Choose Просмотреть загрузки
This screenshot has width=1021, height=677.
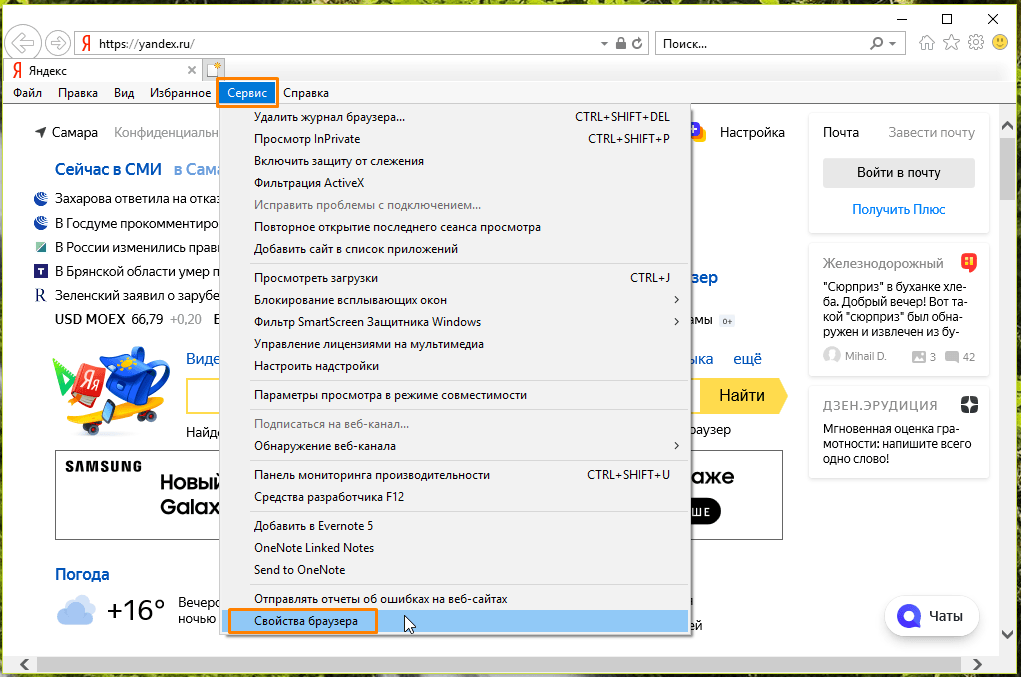pyautogui.click(x=455, y=278)
